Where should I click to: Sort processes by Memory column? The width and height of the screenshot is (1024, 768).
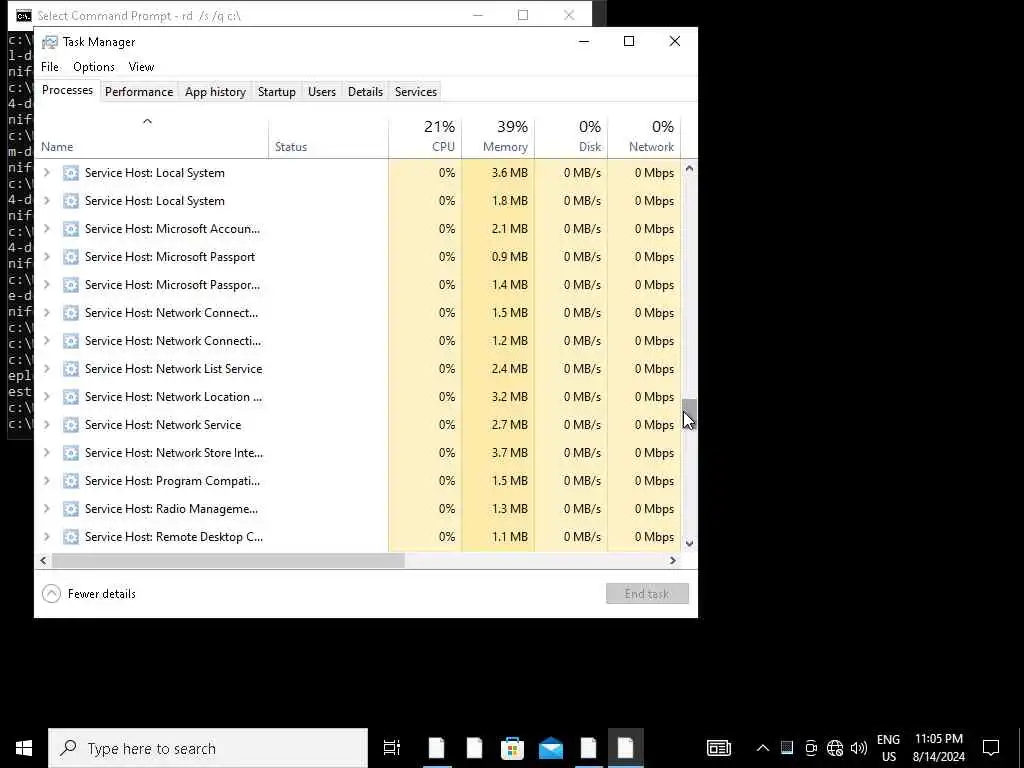click(498, 136)
